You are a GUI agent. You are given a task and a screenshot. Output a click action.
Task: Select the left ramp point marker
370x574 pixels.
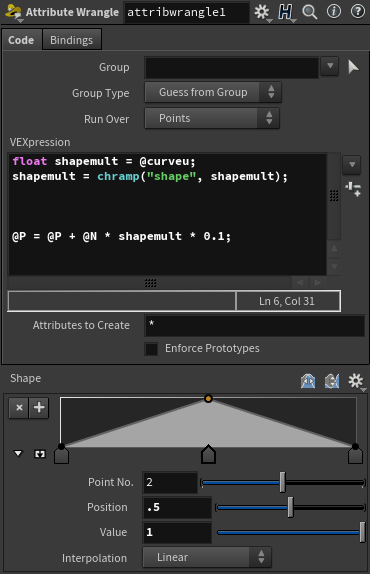coord(61,454)
